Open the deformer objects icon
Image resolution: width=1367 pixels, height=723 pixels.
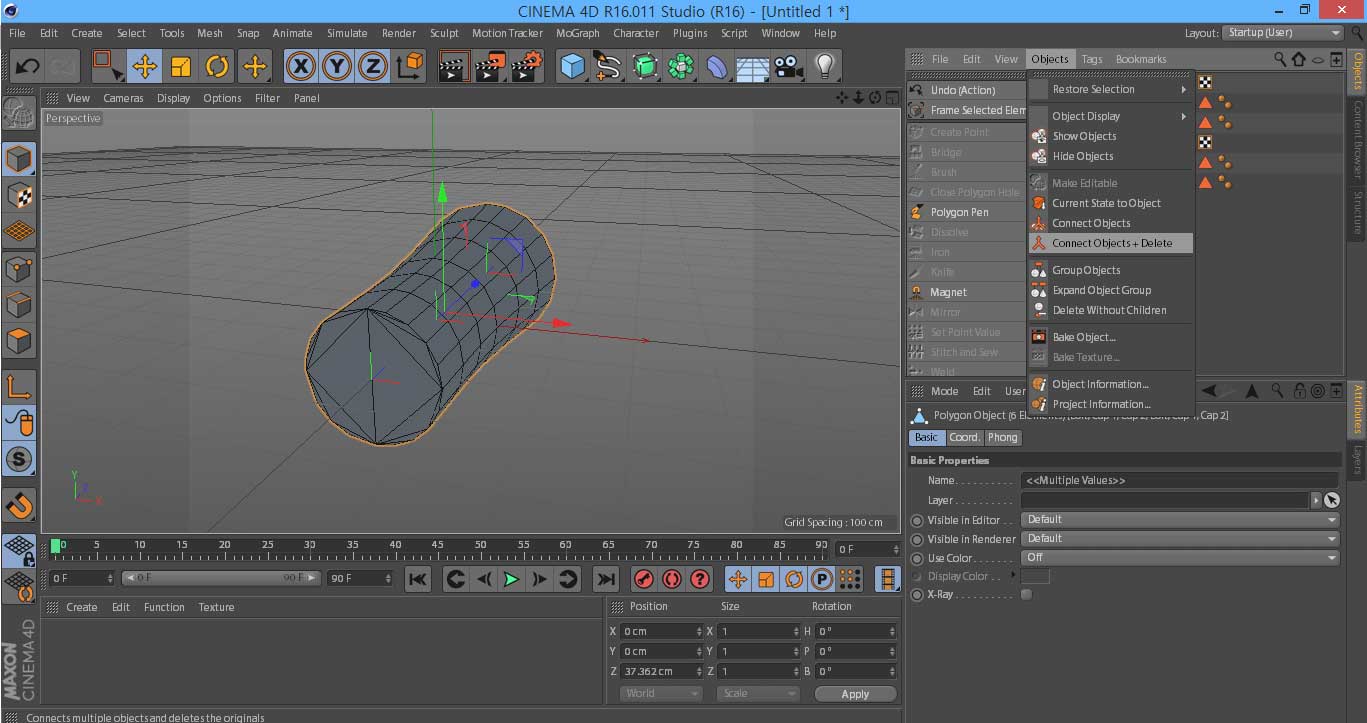coord(718,67)
